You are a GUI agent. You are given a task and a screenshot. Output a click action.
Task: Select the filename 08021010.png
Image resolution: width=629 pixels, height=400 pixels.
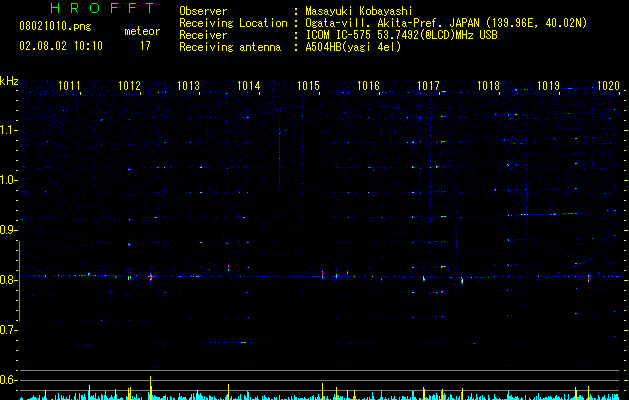[55, 26]
